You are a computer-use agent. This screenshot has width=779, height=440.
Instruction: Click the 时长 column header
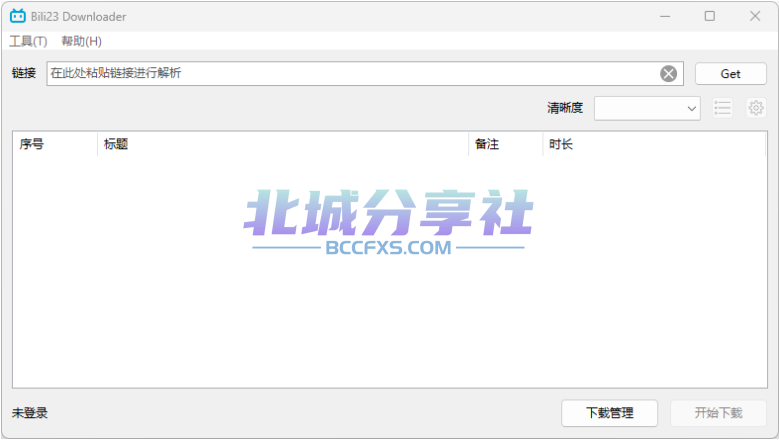pos(654,144)
